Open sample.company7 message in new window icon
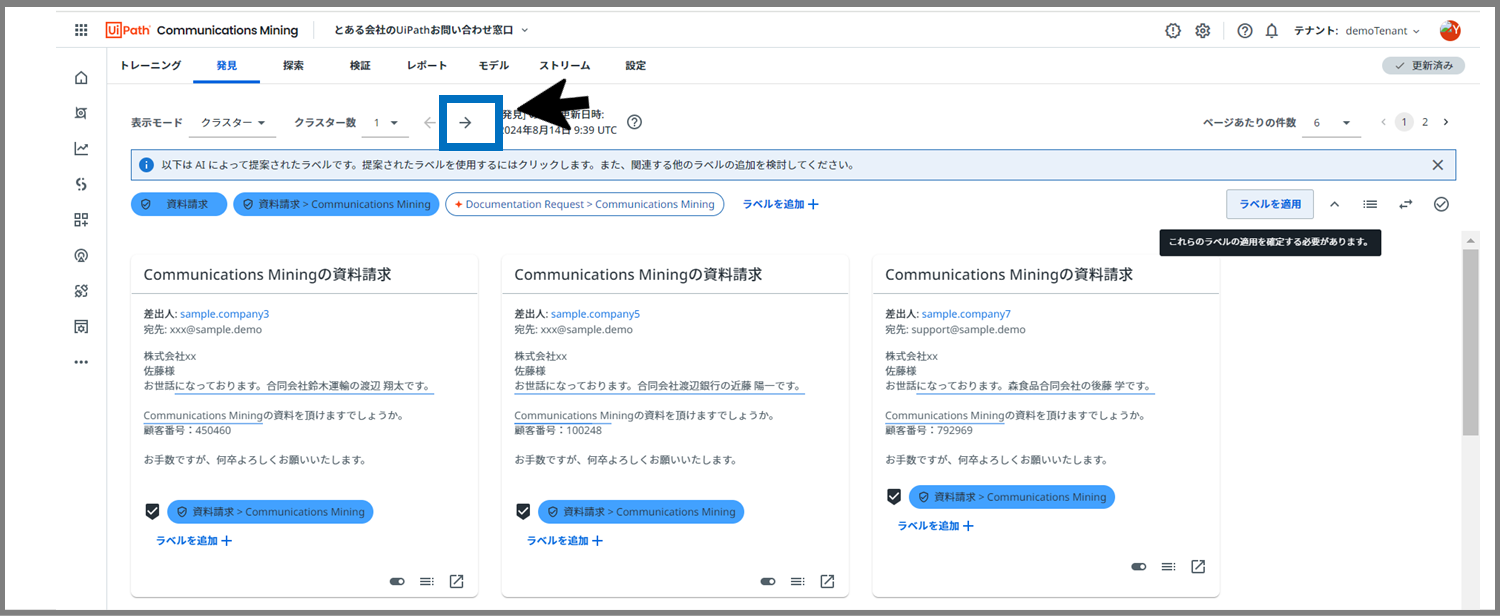The width and height of the screenshot is (1500, 616). coord(1198,566)
